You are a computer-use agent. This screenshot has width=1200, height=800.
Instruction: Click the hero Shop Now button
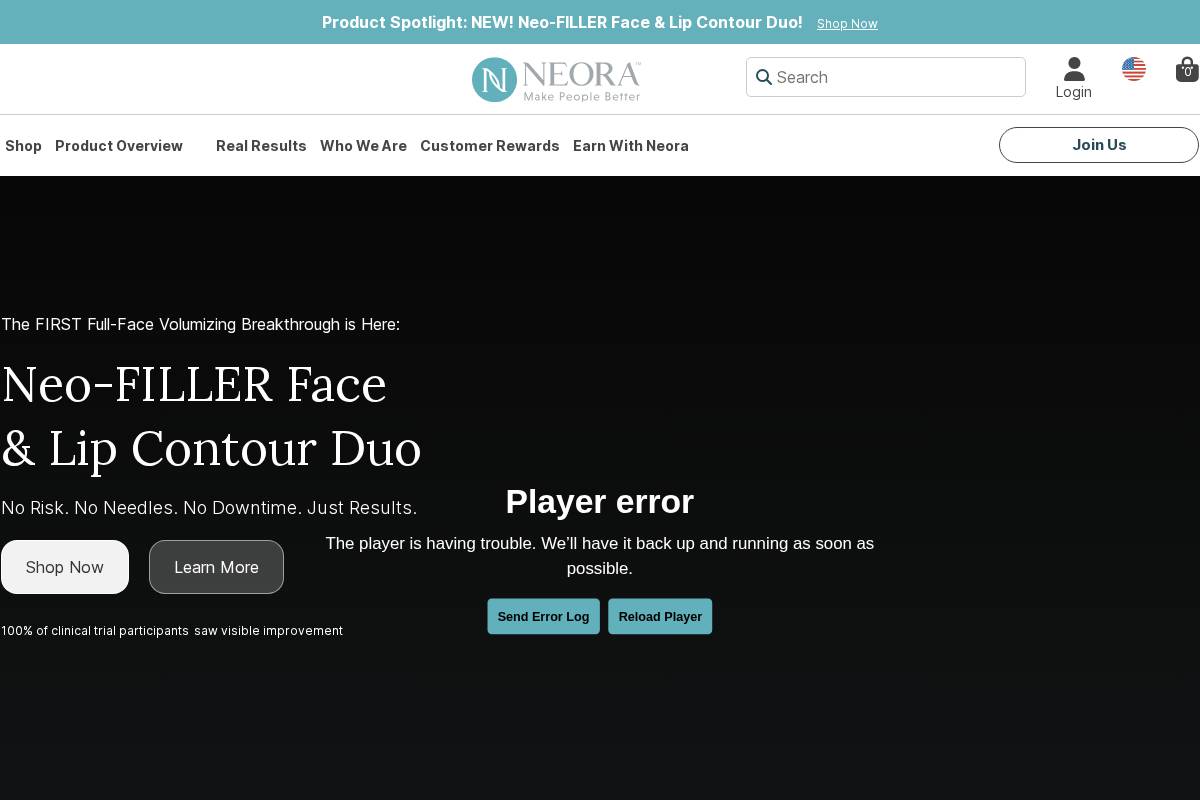[65, 567]
